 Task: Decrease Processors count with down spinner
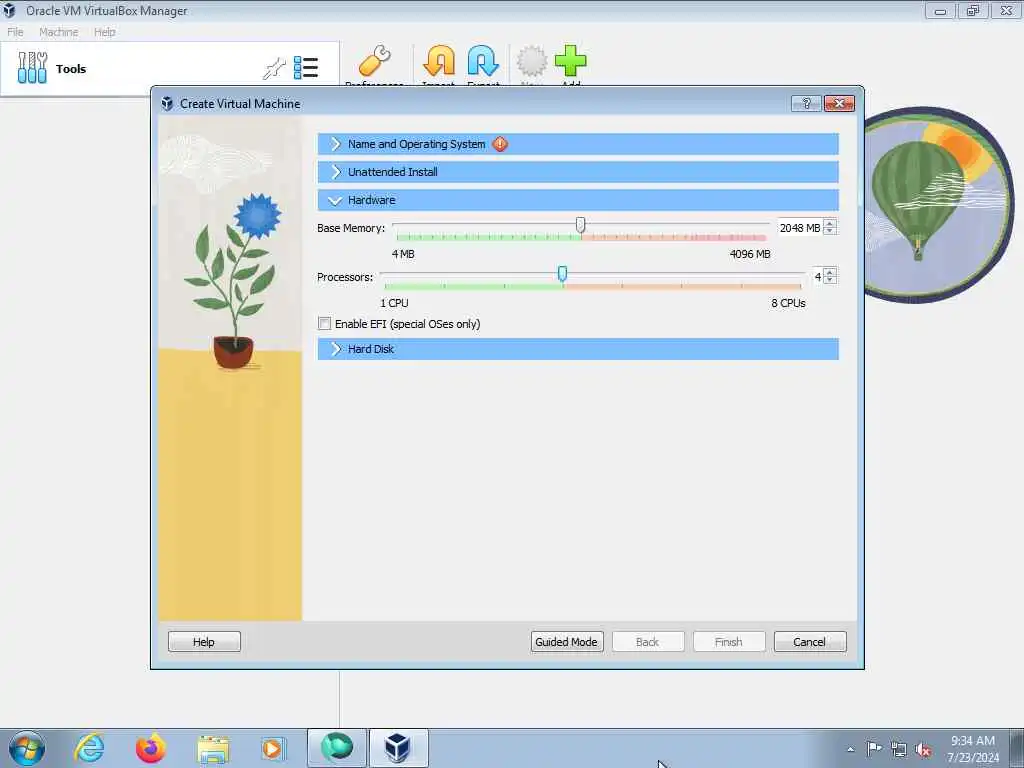tap(830, 280)
